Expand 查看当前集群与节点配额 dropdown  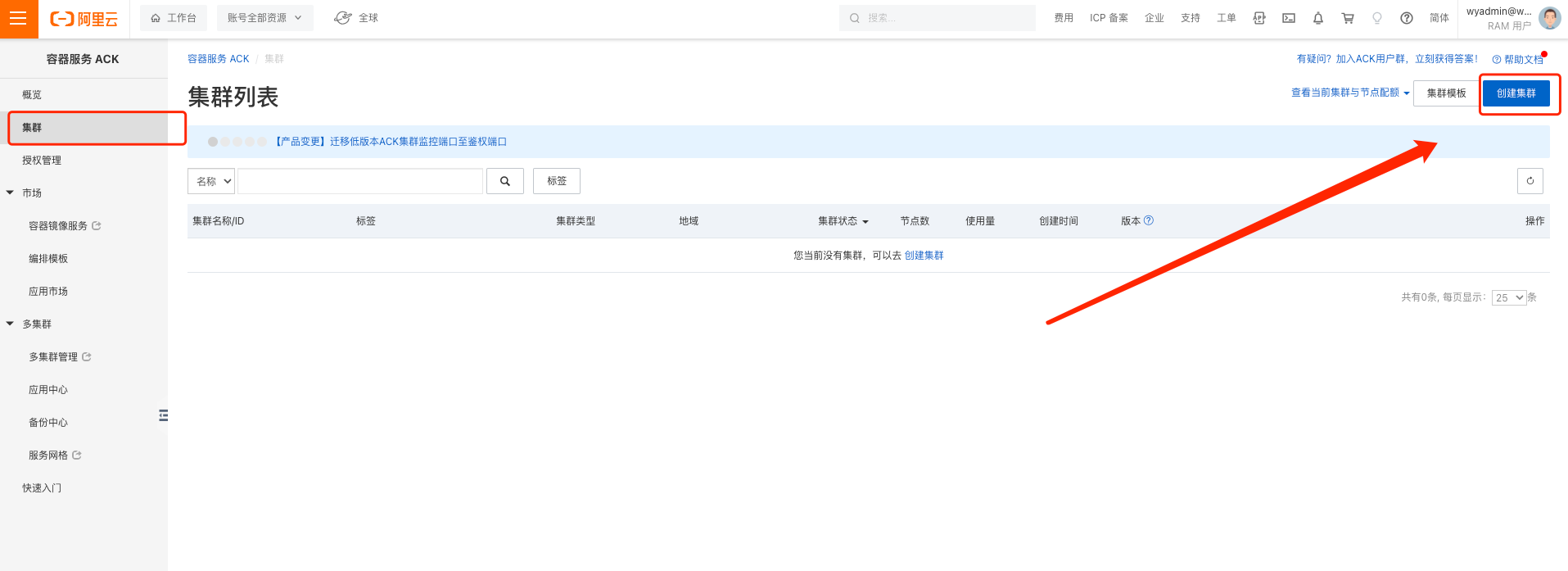(1350, 93)
